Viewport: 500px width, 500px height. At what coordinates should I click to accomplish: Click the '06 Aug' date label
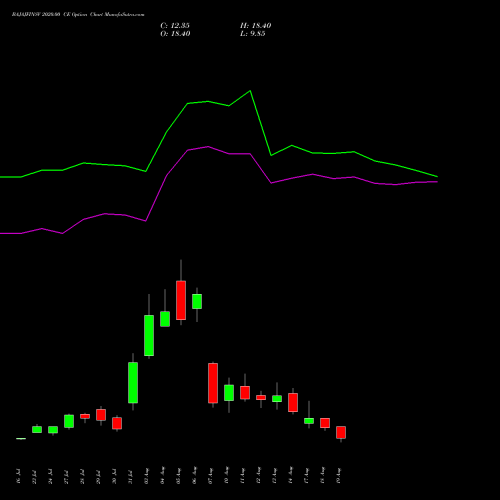coord(194,476)
